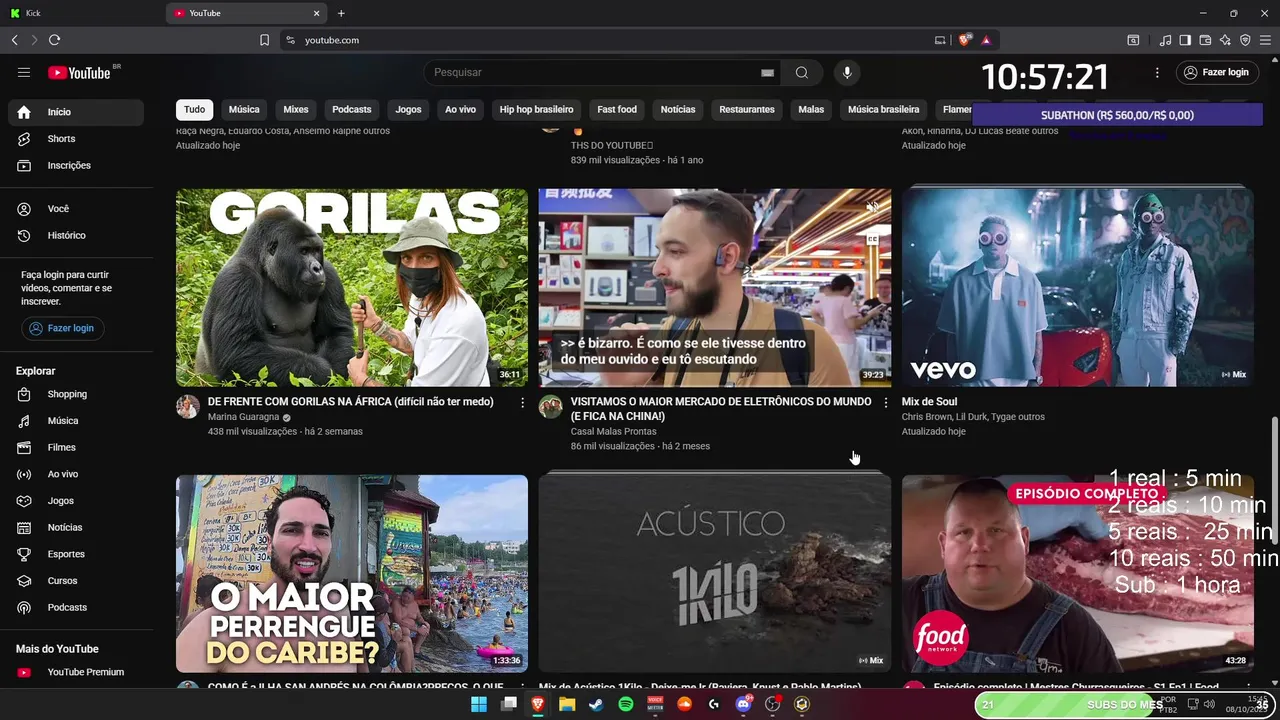Screen dimensions: 1280x720
Task: Open Música under Explorar
Action: pyautogui.click(x=76, y=421)
